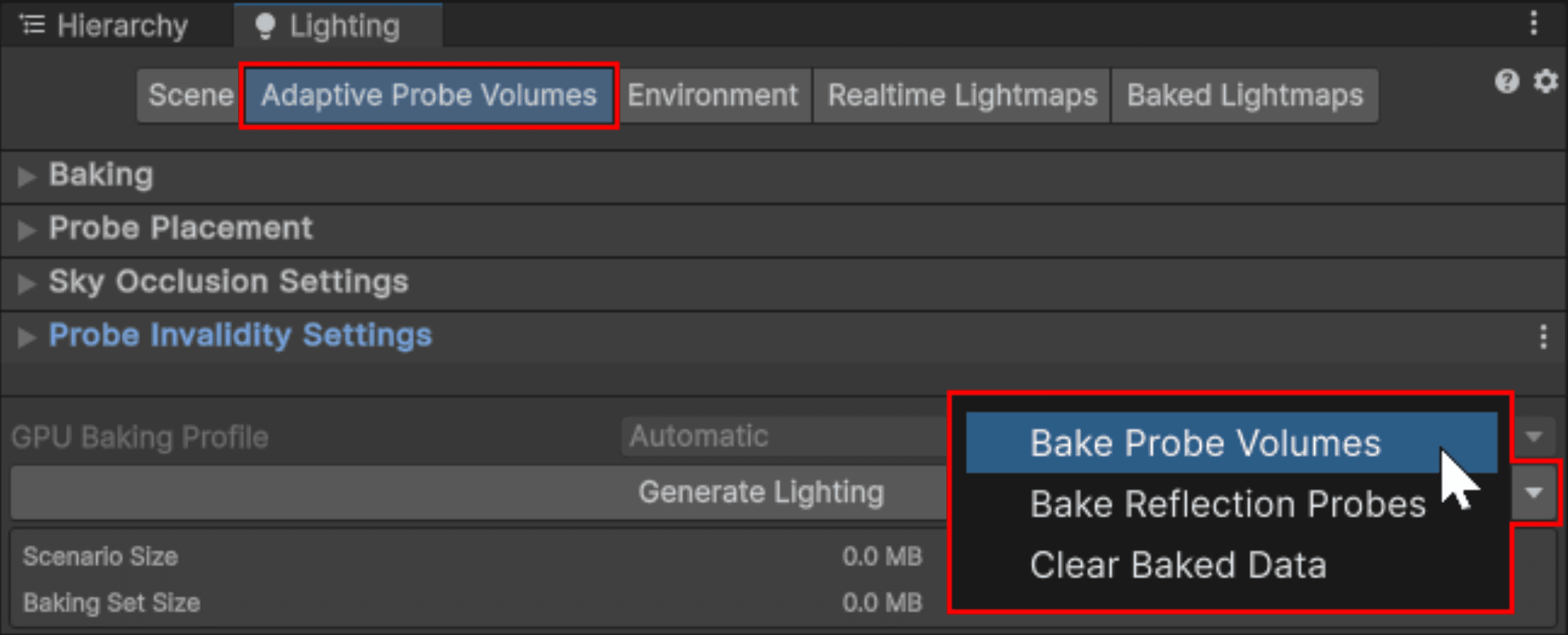Expand the Probe Invalidity Settings foldout
This screenshot has width=1568, height=635.
click(x=29, y=336)
